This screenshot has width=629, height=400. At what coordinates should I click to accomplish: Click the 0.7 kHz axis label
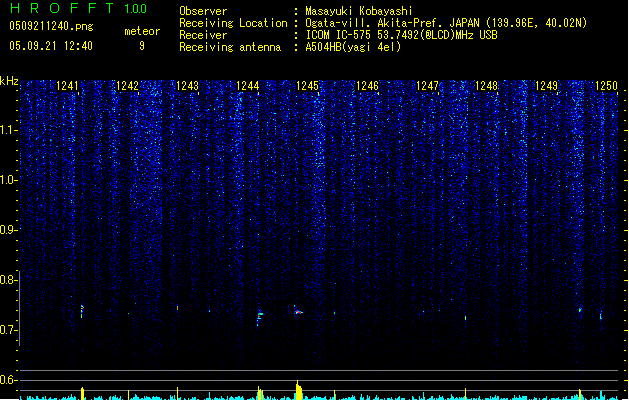tap(8, 330)
